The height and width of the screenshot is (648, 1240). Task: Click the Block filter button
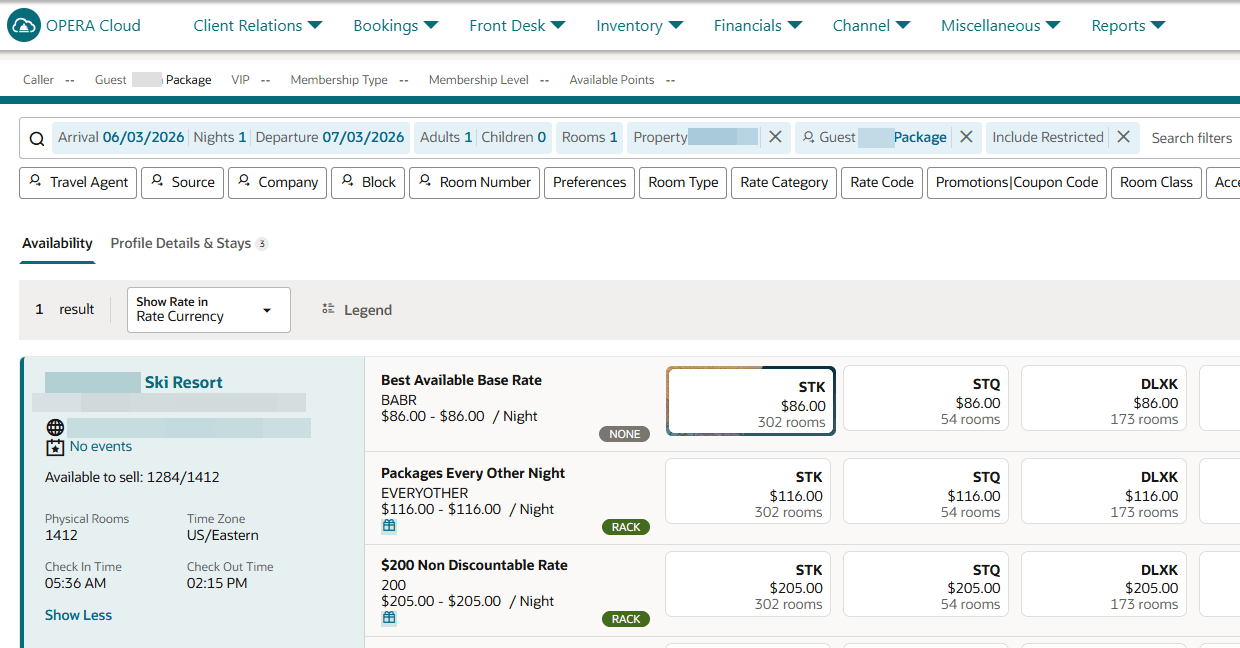(x=368, y=182)
